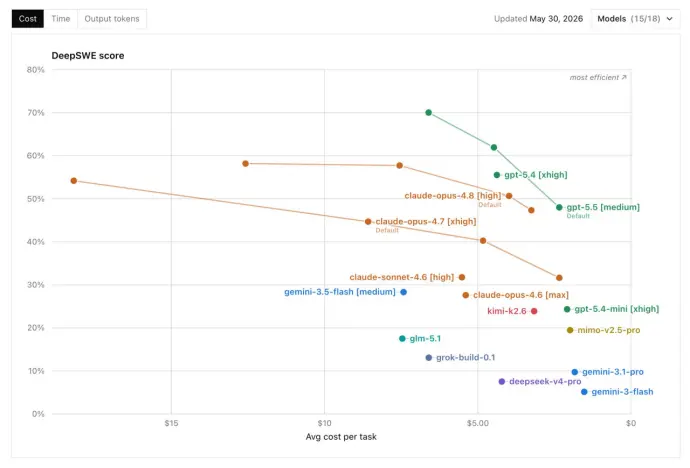Click the gemini-3-flash data point
The image size is (690, 468).
(x=584, y=392)
